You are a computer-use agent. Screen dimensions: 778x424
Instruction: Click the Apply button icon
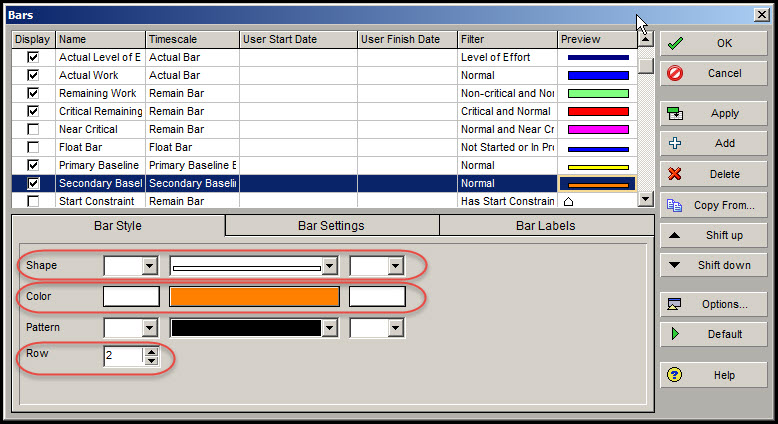tap(675, 114)
